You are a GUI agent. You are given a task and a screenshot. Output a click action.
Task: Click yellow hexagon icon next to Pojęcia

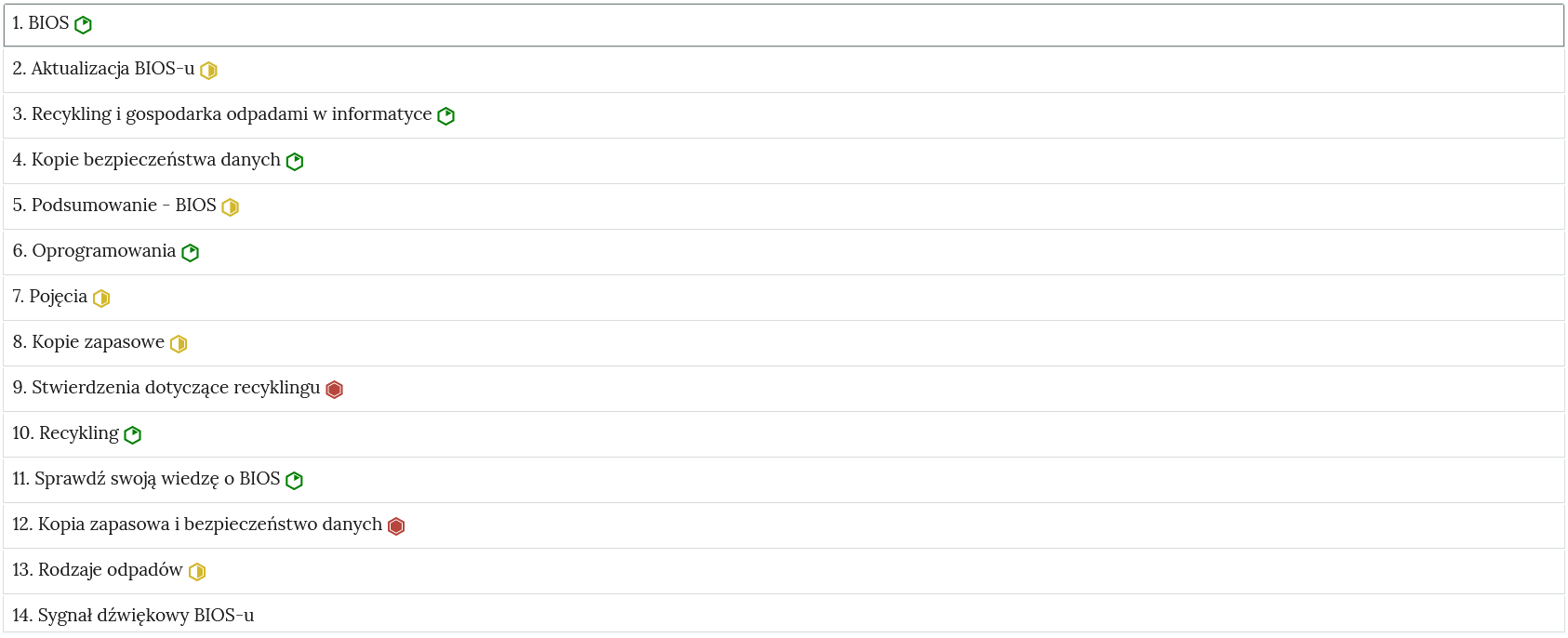101,299
